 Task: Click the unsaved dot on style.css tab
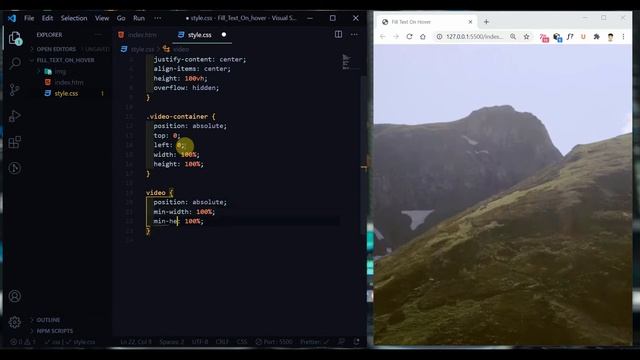coord(224,35)
